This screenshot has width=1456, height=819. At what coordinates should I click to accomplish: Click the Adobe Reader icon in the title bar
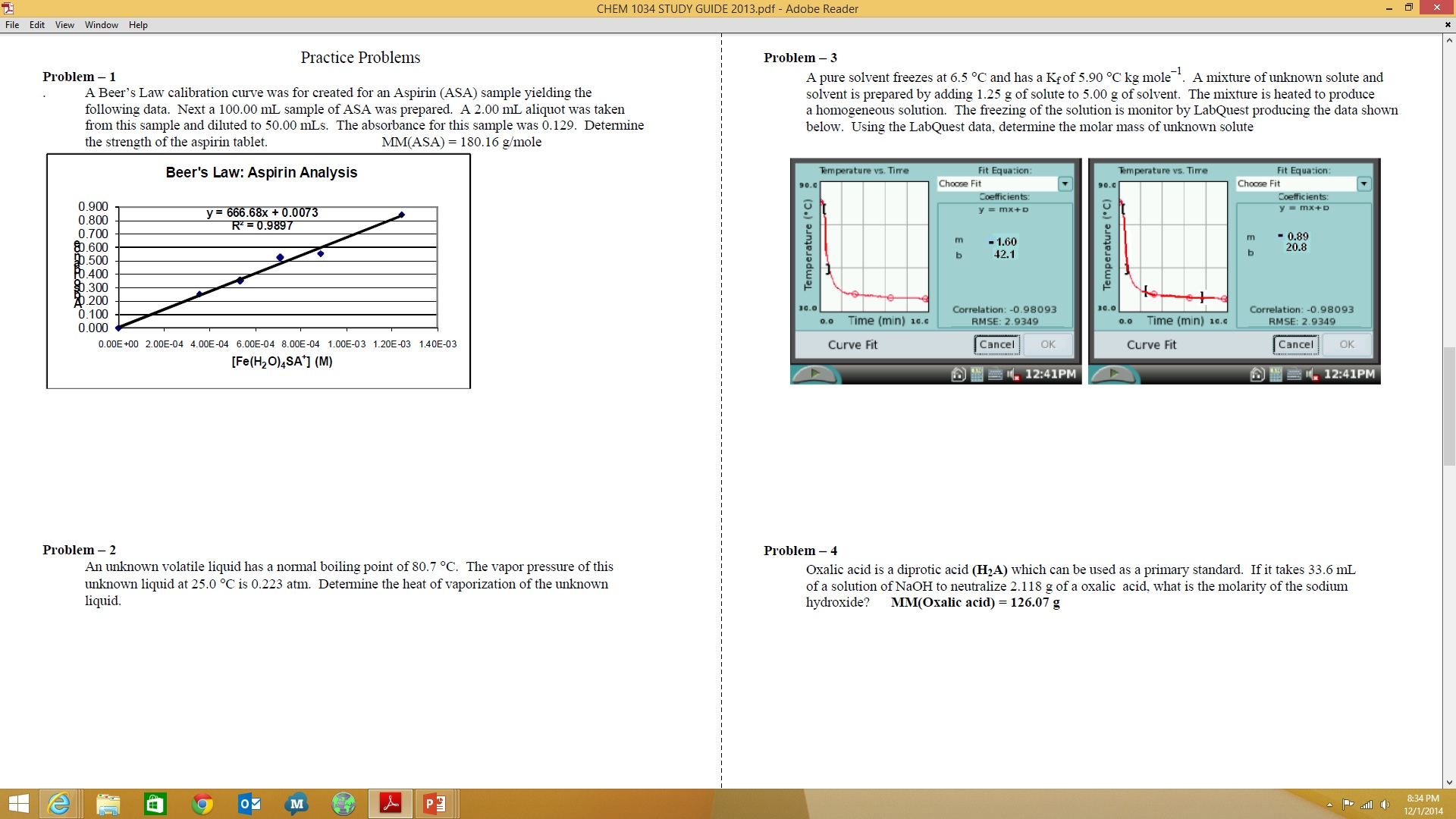(x=8, y=8)
